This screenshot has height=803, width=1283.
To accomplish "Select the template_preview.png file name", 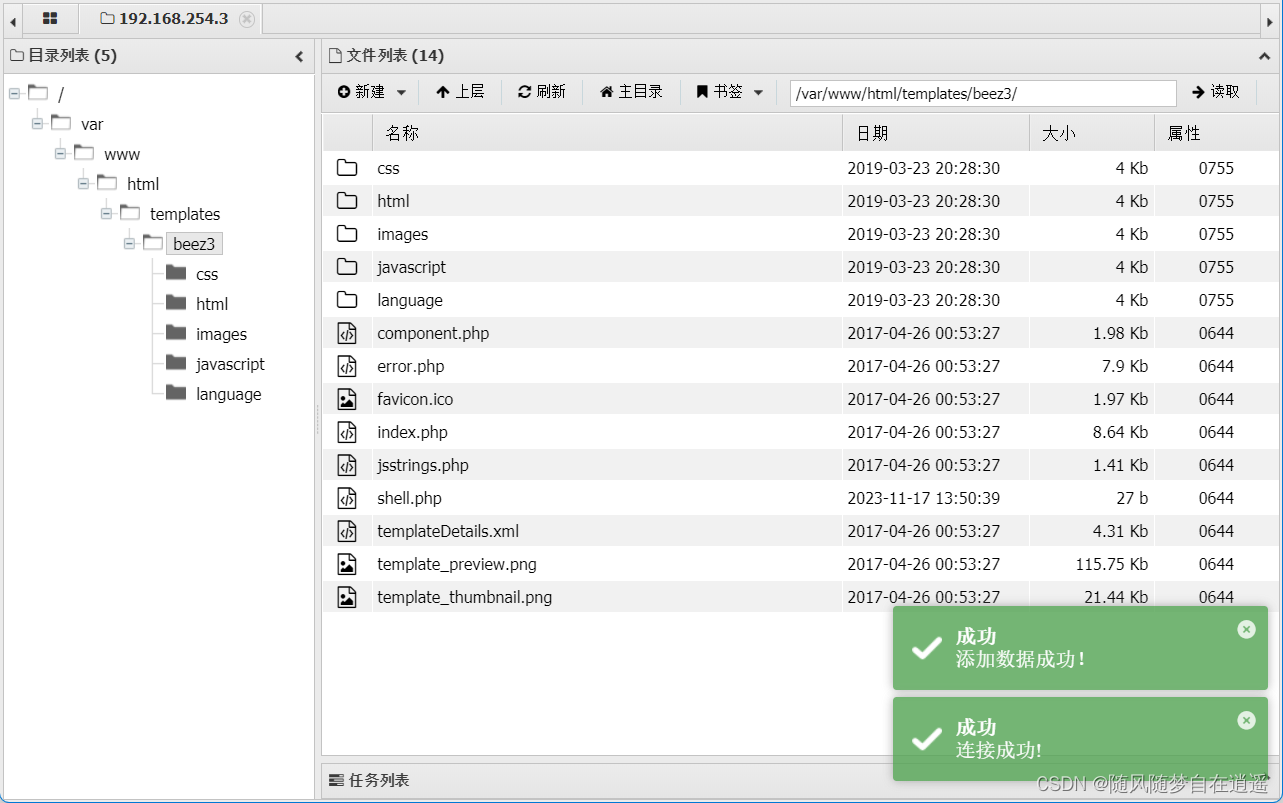I will tap(457, 564).
